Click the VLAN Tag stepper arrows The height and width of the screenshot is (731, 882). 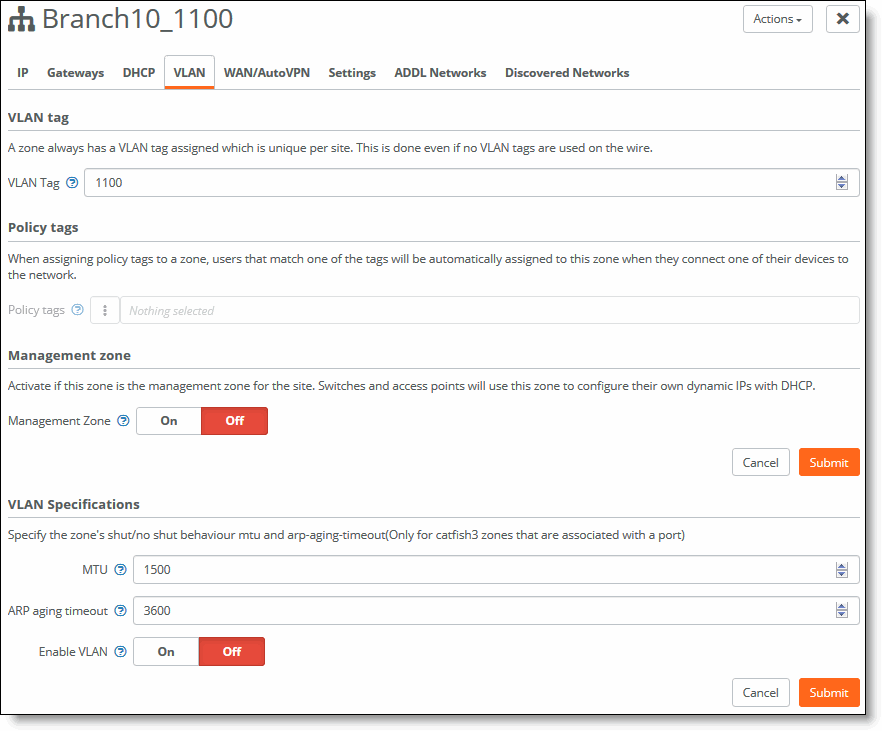point(841,183)
